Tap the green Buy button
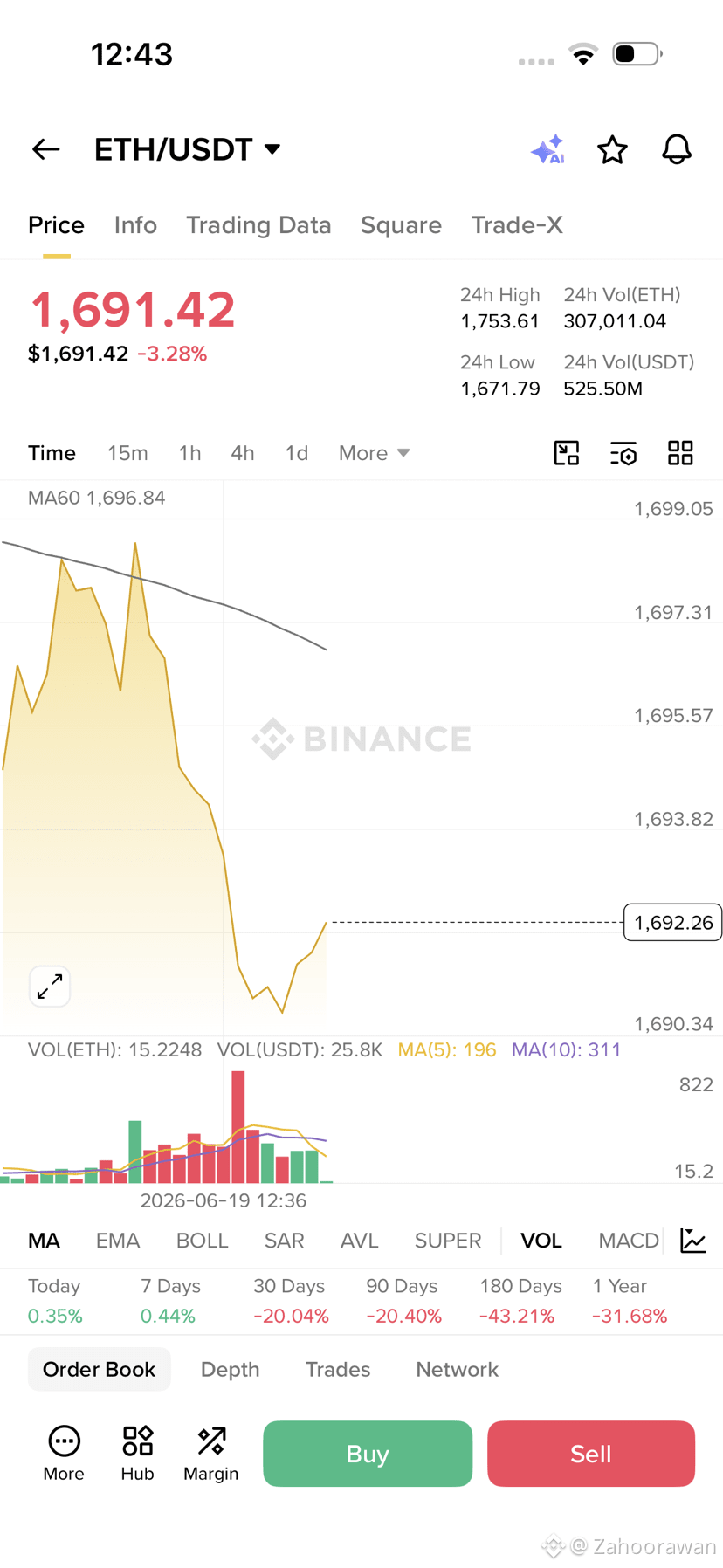Viewport: 723px width, 1568px height. [x=368, y=1454]
